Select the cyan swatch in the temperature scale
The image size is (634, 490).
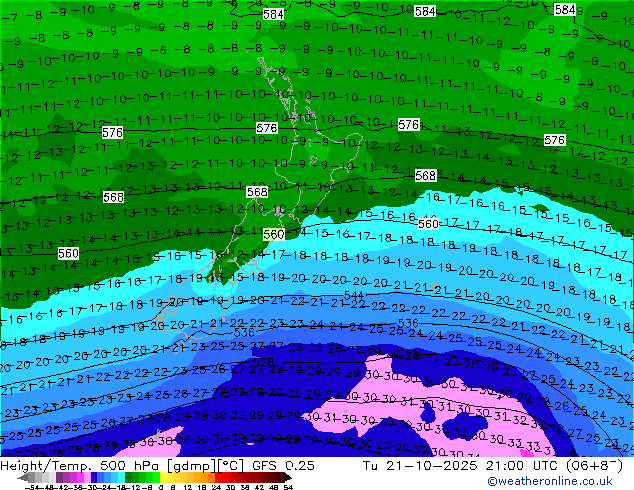(121, 478)
